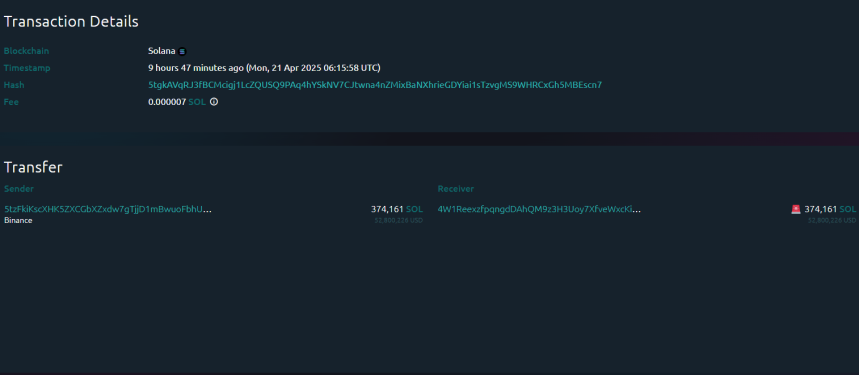The image size is (859, 375).
Task: Click the Receiver column label
Action: coord(456,189)
